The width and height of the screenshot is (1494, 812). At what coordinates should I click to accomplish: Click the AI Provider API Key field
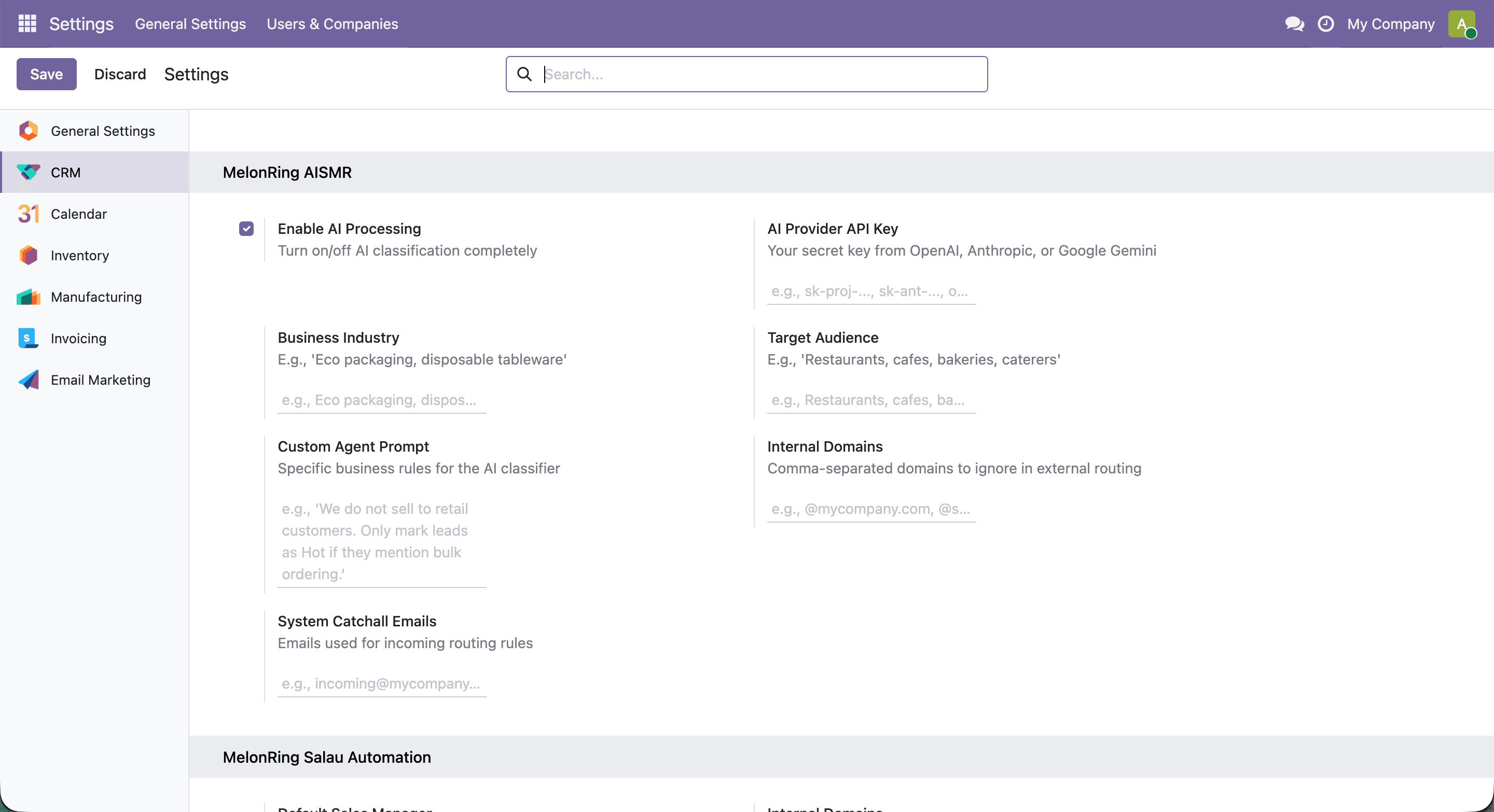pyautogui.click(x=871, y=291)
